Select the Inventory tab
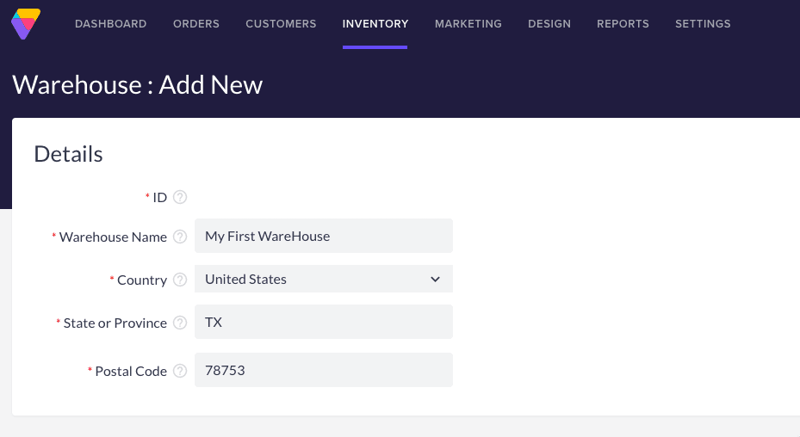The height and width of the screenshot is (437, 800). (x=375, y=24)
